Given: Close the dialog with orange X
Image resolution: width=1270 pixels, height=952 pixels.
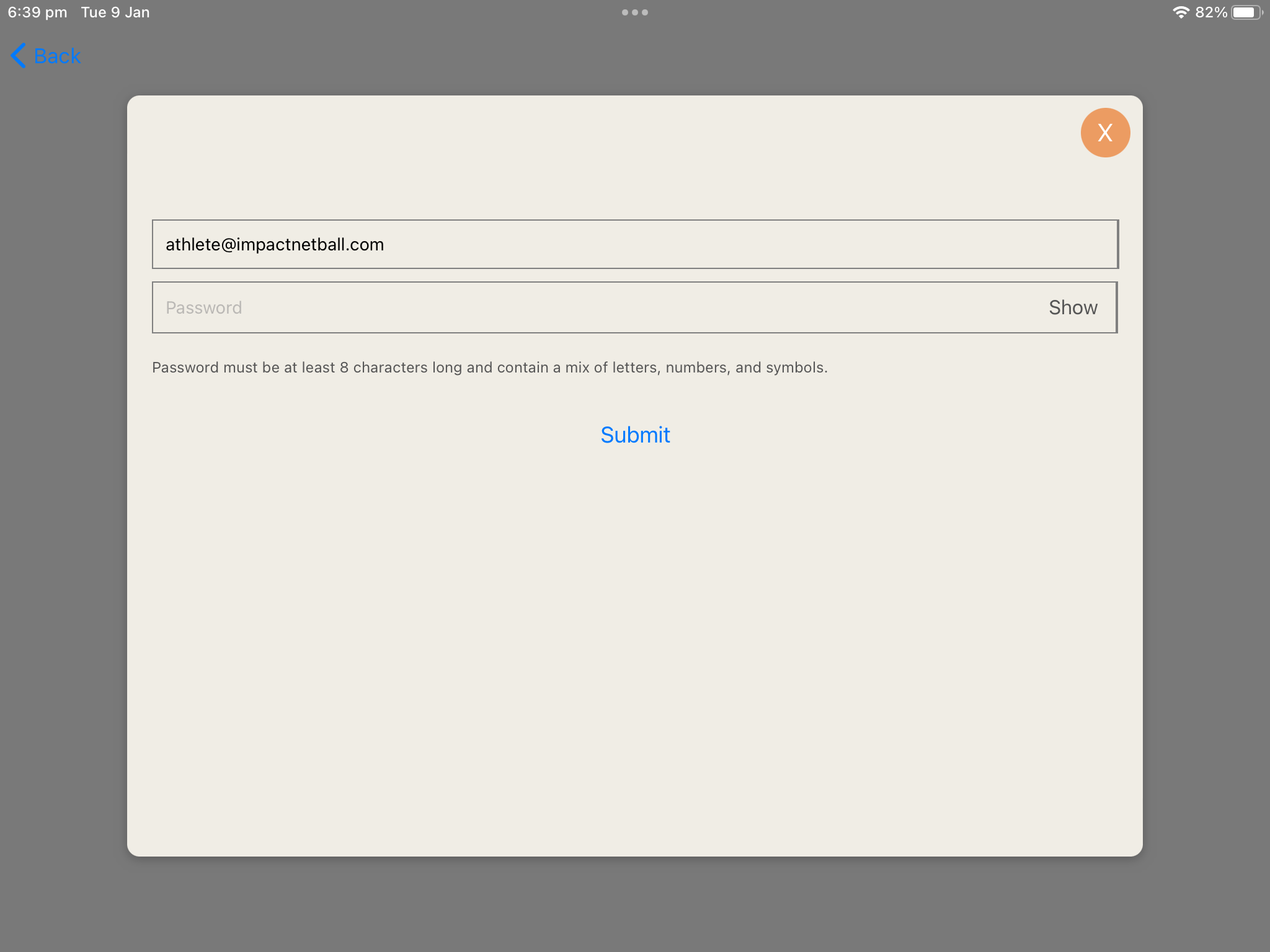Looking at the screenshot, I should [1104, 133].
